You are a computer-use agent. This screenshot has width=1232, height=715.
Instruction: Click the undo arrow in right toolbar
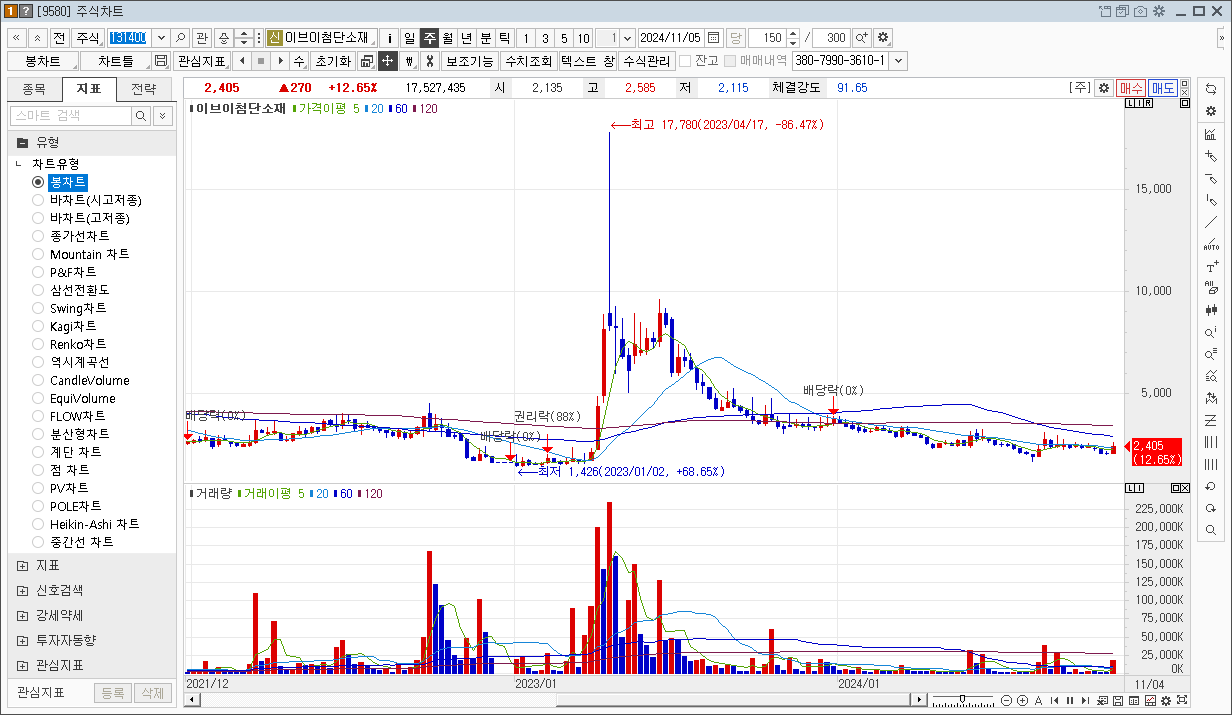coord(1211,486)
